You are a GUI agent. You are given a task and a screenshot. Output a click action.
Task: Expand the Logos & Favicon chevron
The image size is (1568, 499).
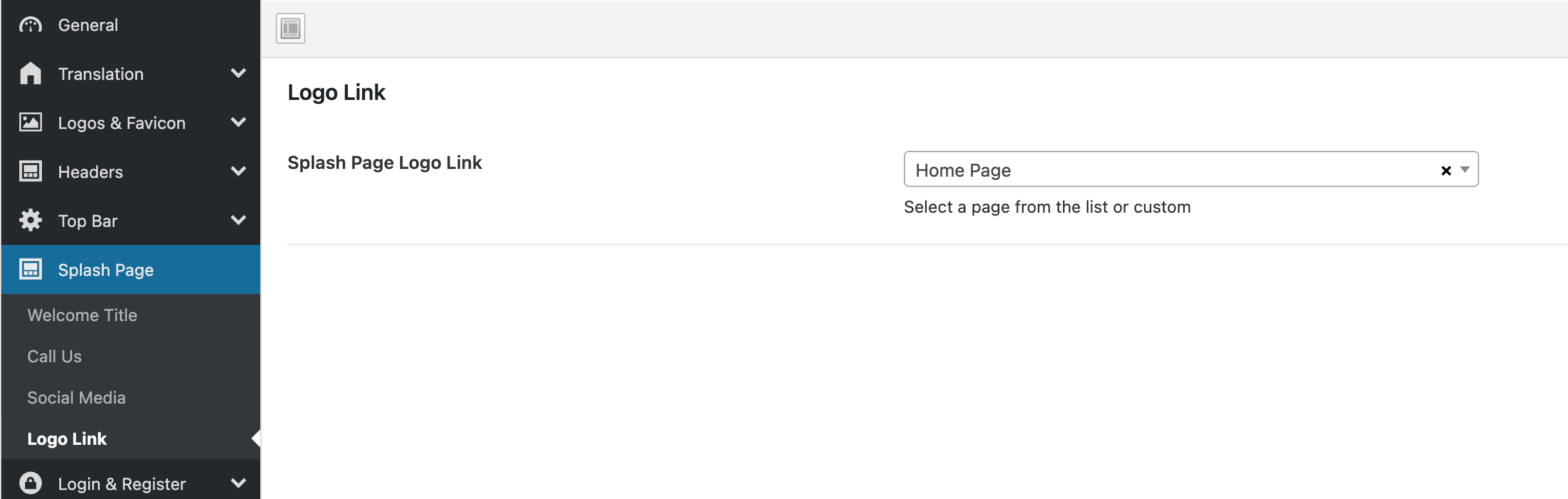[x=238, y=122]
